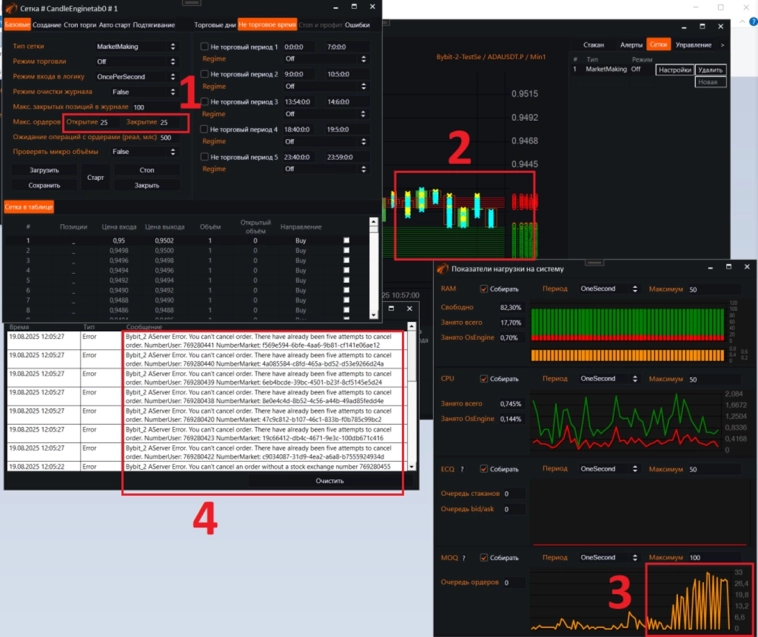Open the Стакан tab
The width and height of the screenshot is (758, 637).
point(593,45)
